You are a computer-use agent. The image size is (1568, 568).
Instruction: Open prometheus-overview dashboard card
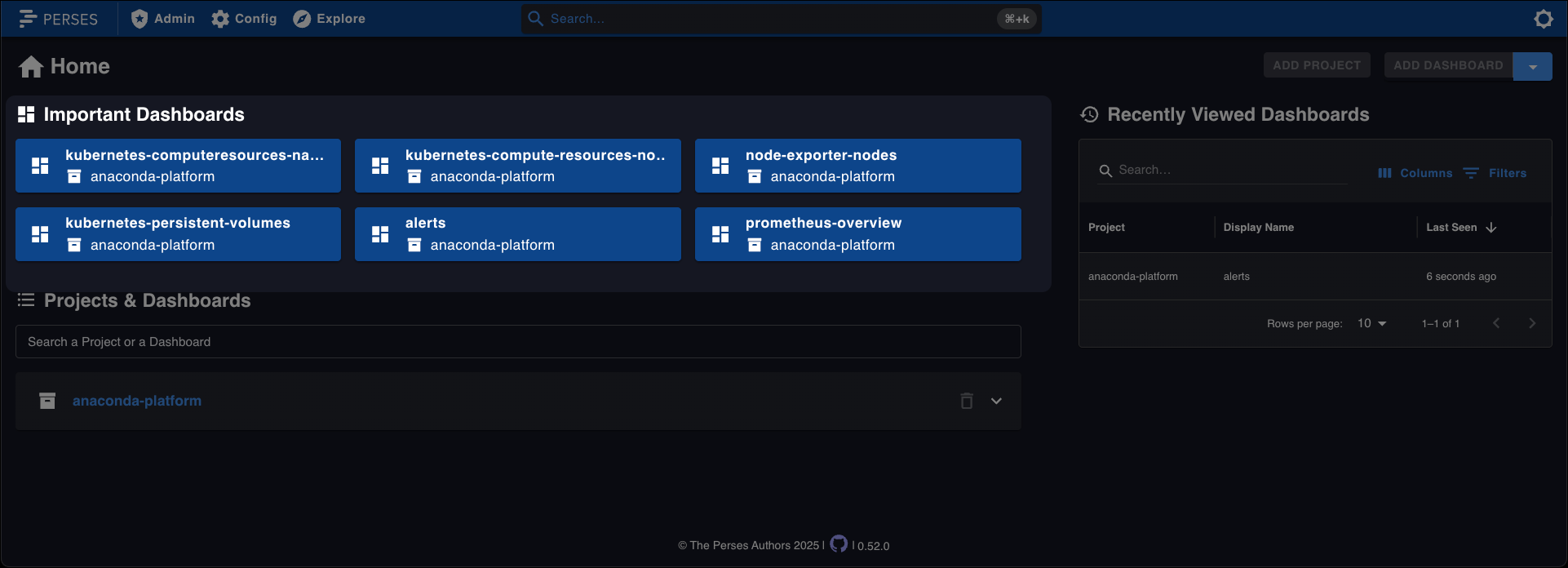coord(858,234)
